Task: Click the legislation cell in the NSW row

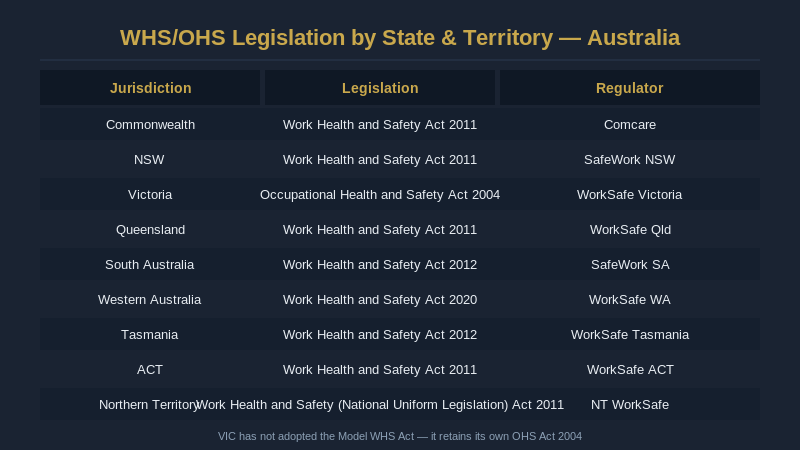Action: (380, 160)
